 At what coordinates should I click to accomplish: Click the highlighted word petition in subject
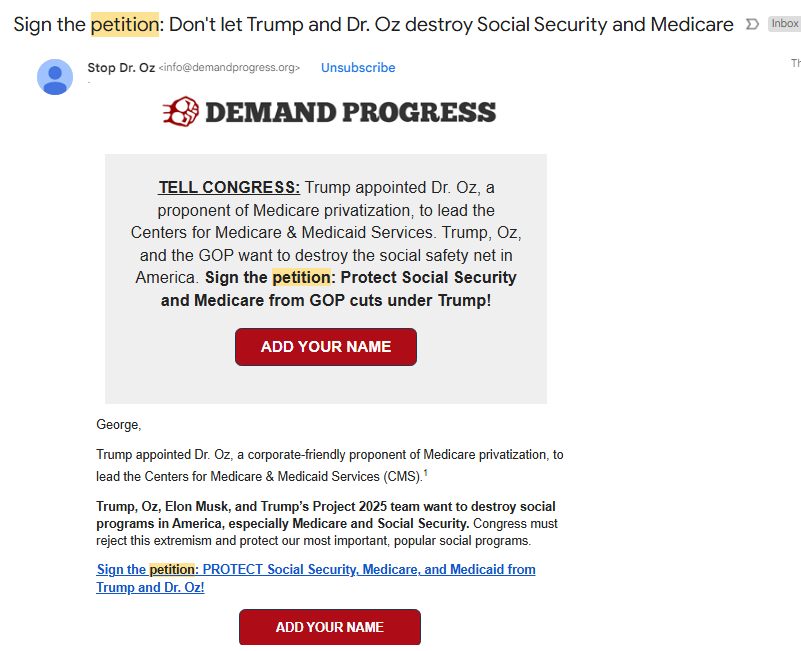124,24
